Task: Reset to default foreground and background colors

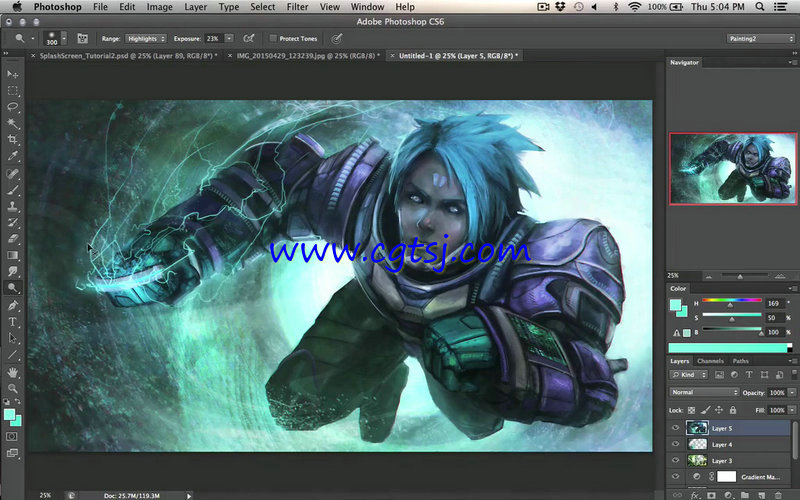Action: pos(7,402)
